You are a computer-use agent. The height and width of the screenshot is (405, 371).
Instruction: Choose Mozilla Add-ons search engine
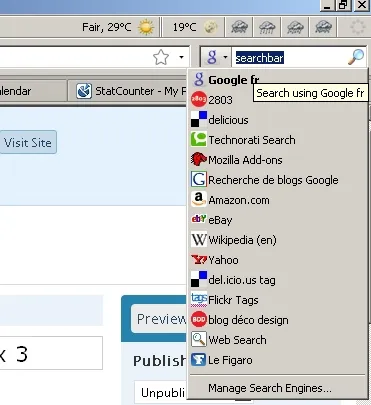pos(277,160)
